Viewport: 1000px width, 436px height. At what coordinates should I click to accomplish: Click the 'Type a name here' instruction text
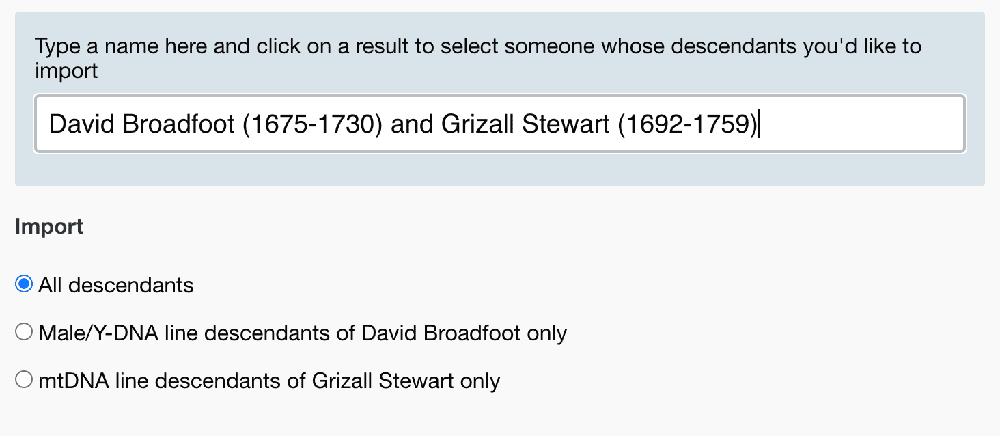[110, 46]
